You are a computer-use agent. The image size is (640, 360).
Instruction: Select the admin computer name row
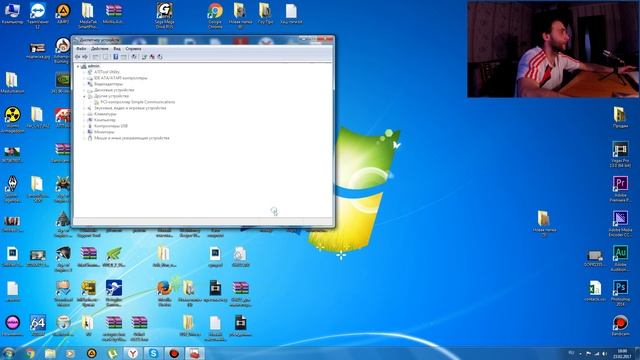pyautogui.click(x=90, y=66)
